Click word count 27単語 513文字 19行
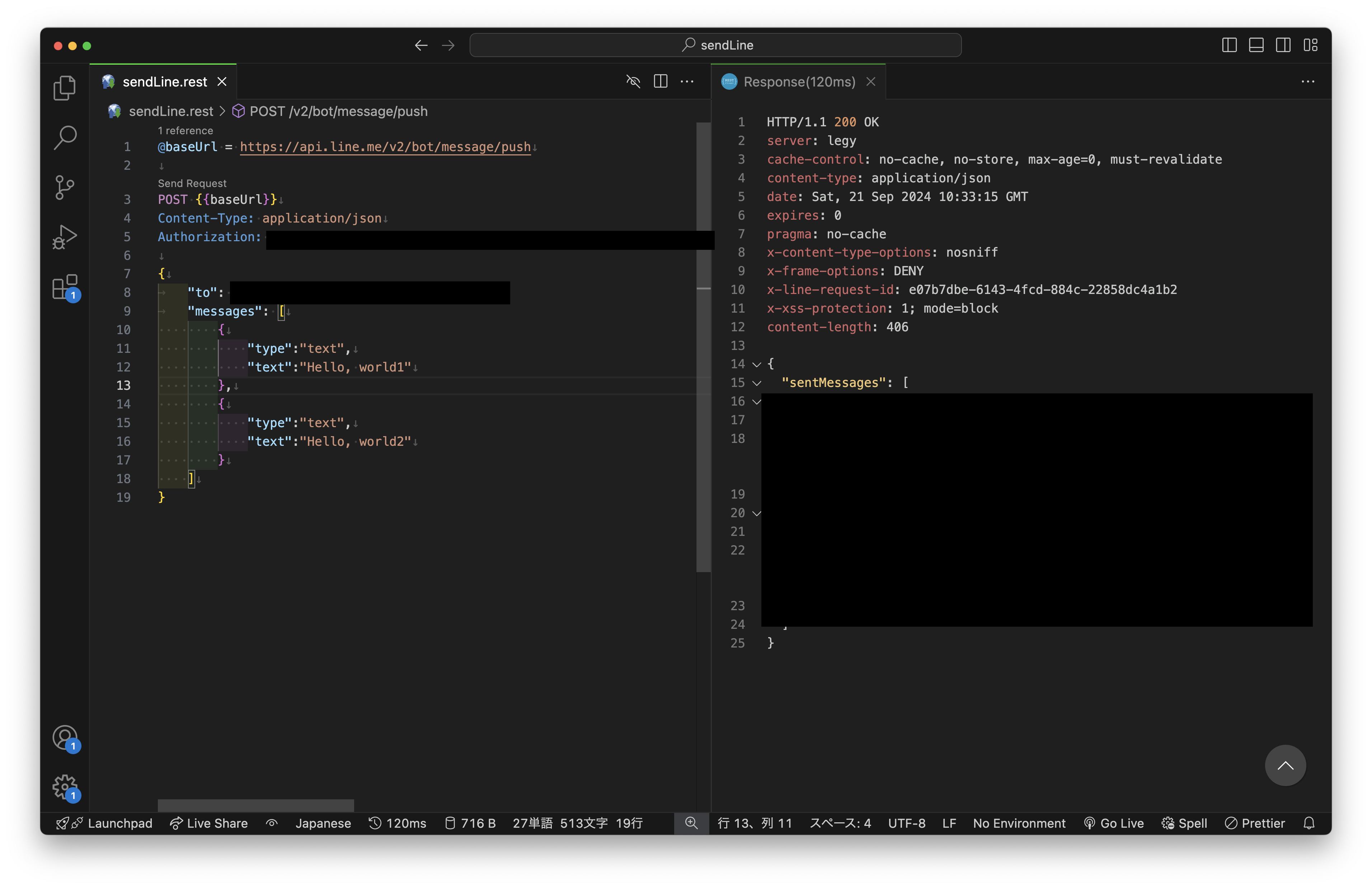Viewport: 1372px width, 888px height. [x=577, y=823]
